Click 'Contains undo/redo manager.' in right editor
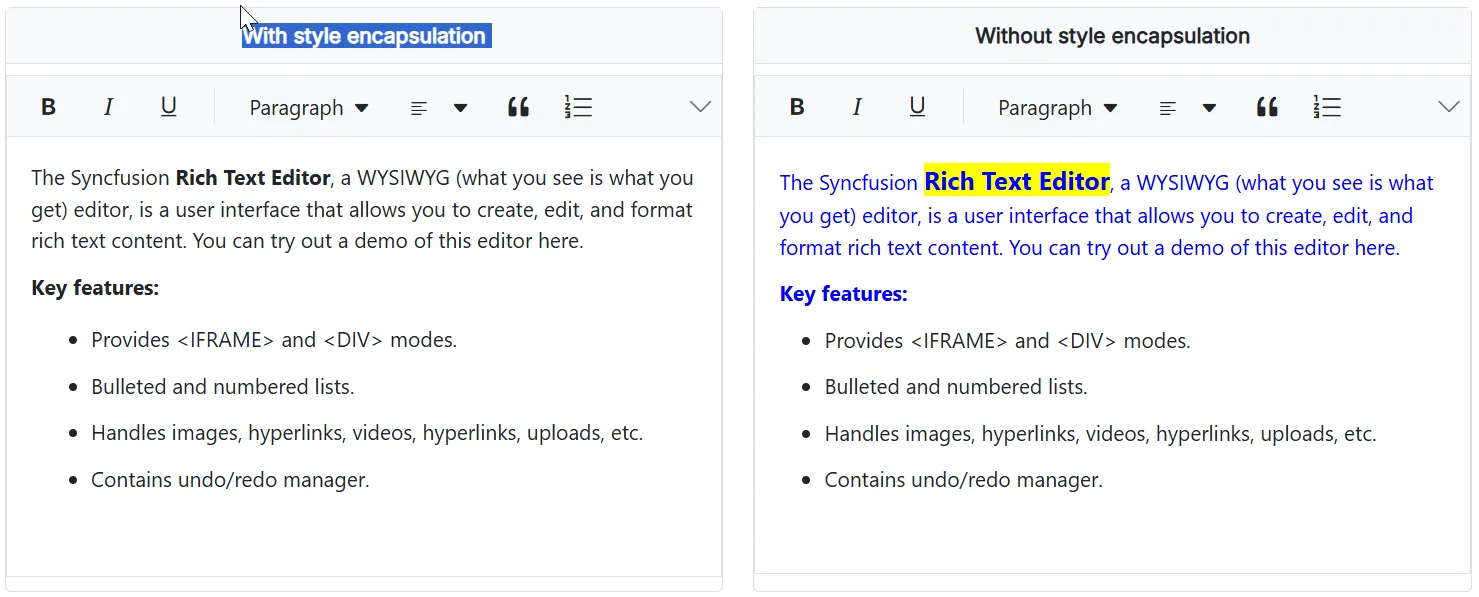 point(963,480)
